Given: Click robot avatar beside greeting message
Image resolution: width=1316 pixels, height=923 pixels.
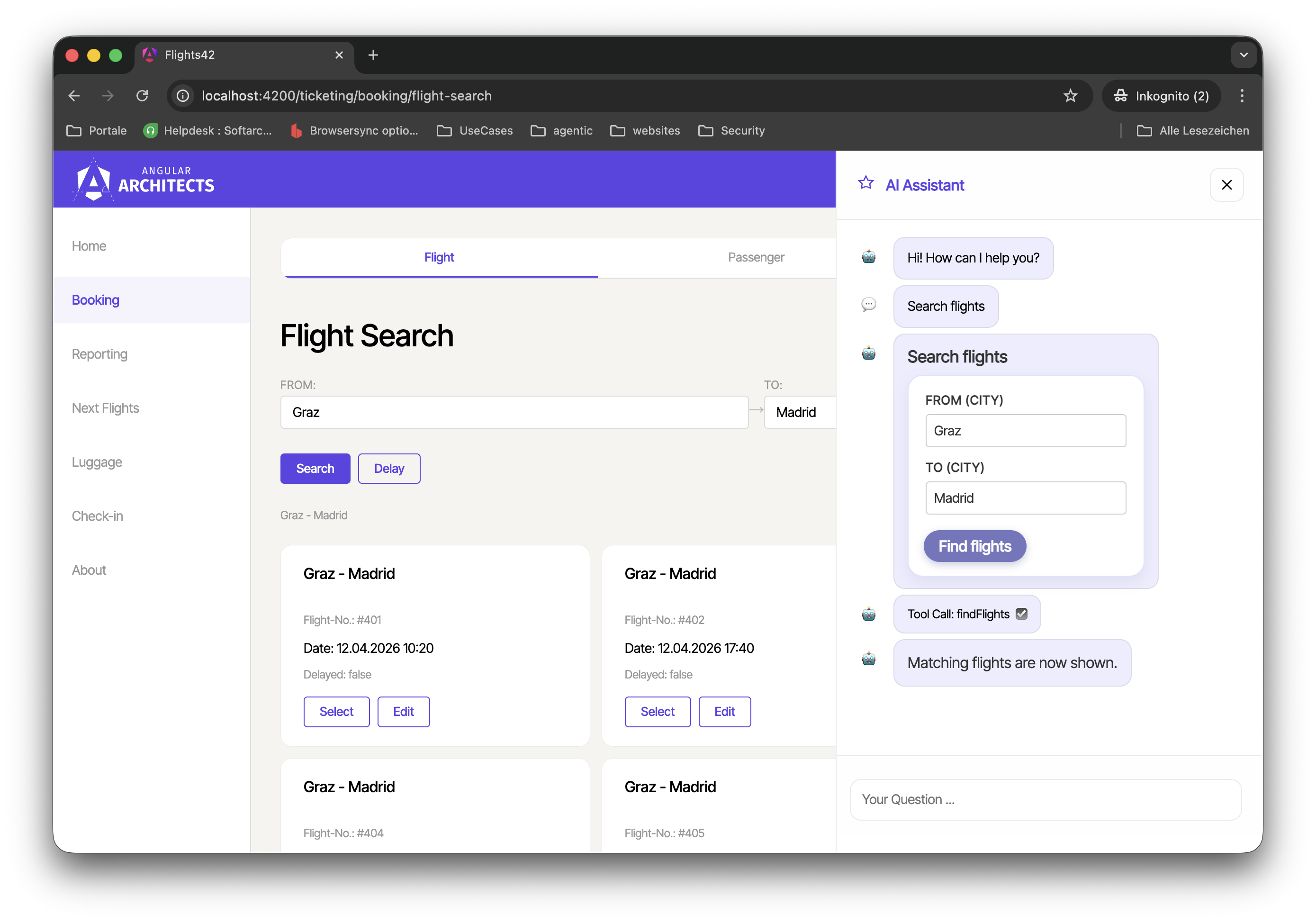Looking at the screenshot, I should click(868, 257).
